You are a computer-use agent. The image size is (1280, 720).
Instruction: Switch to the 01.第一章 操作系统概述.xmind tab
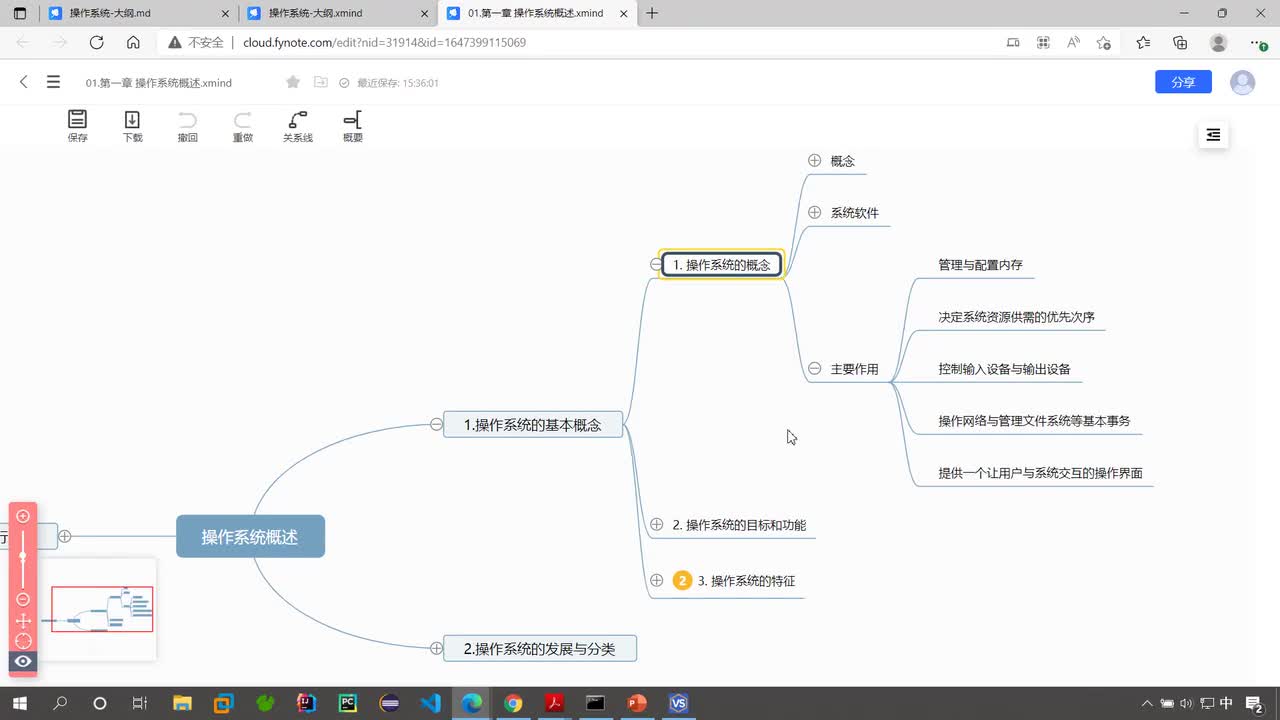click(x=535, y=13)
